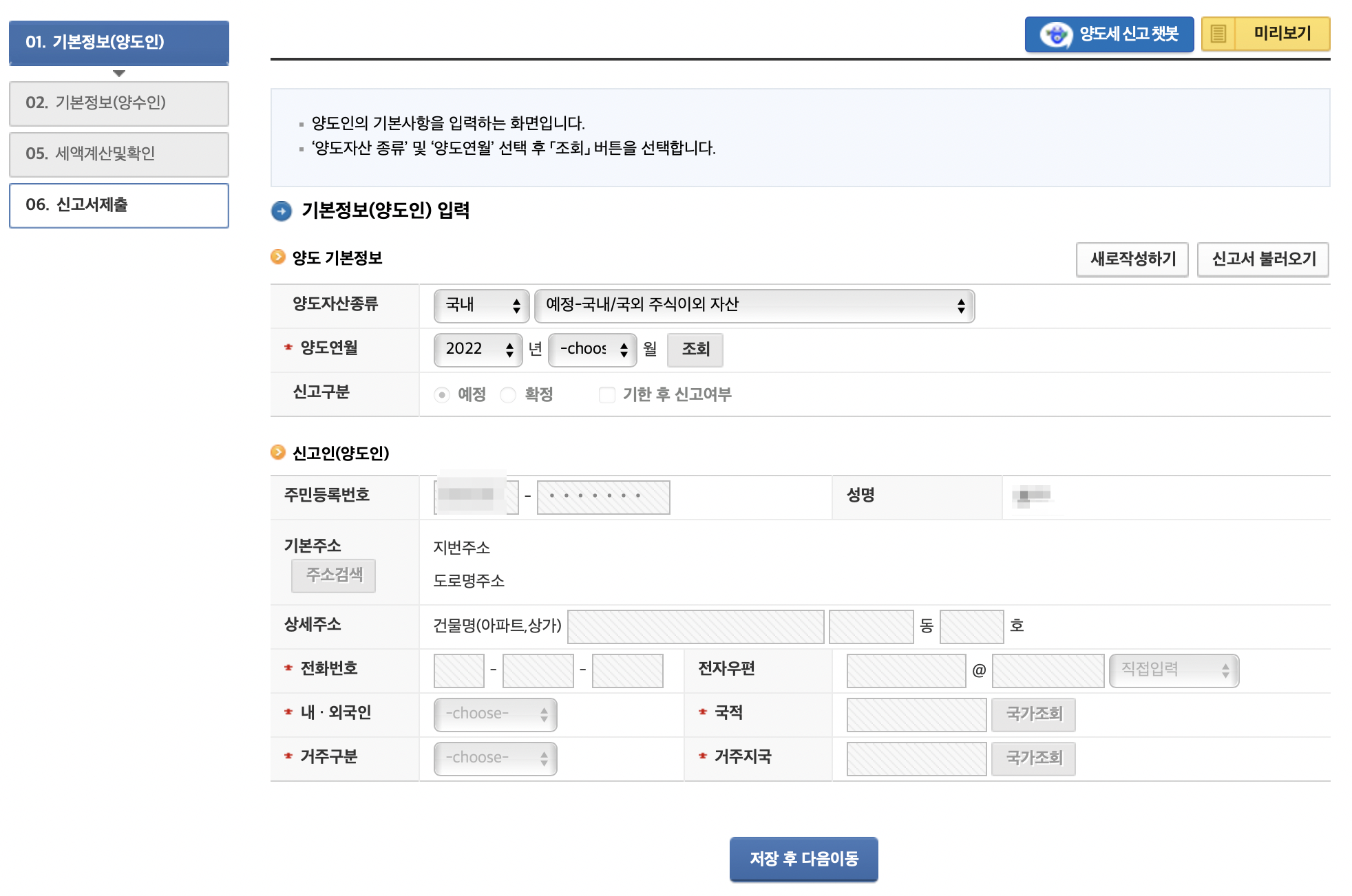
Task: Click the orange bullet icon next to 양도 기본정보
Action: coord(278,257)
